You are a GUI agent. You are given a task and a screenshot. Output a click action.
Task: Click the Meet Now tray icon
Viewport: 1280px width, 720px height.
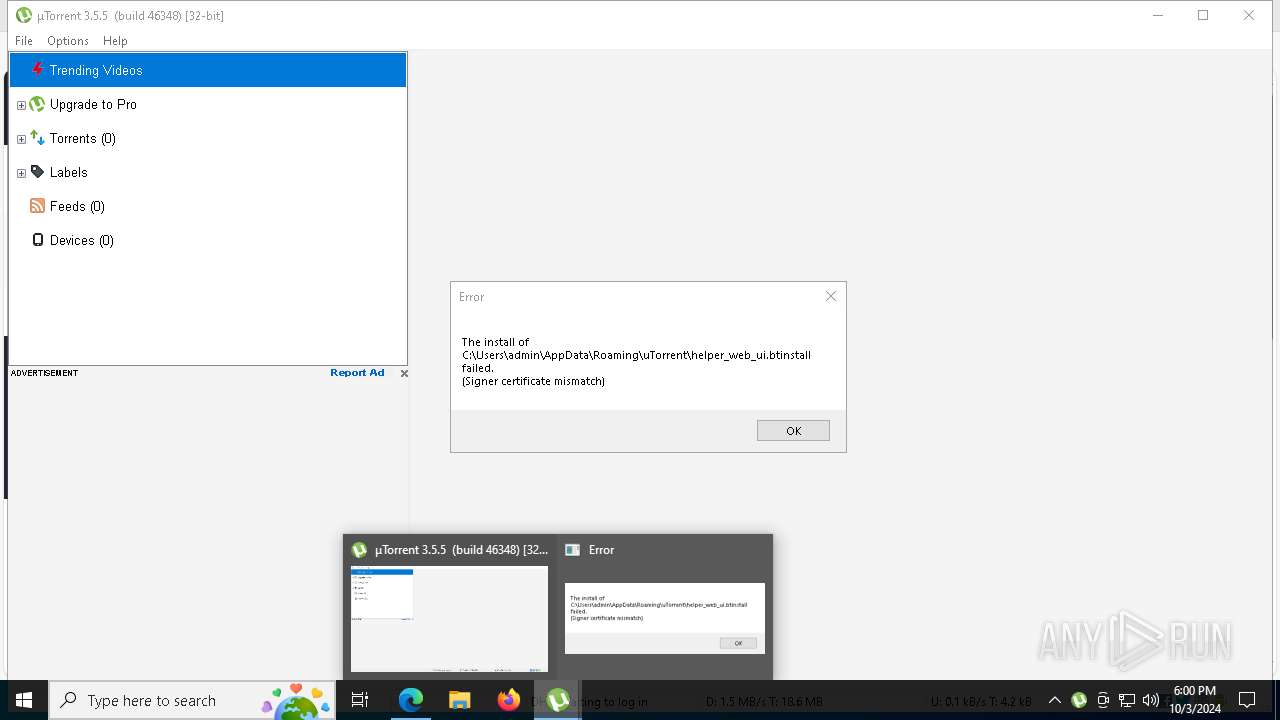tap(1103, 700)
